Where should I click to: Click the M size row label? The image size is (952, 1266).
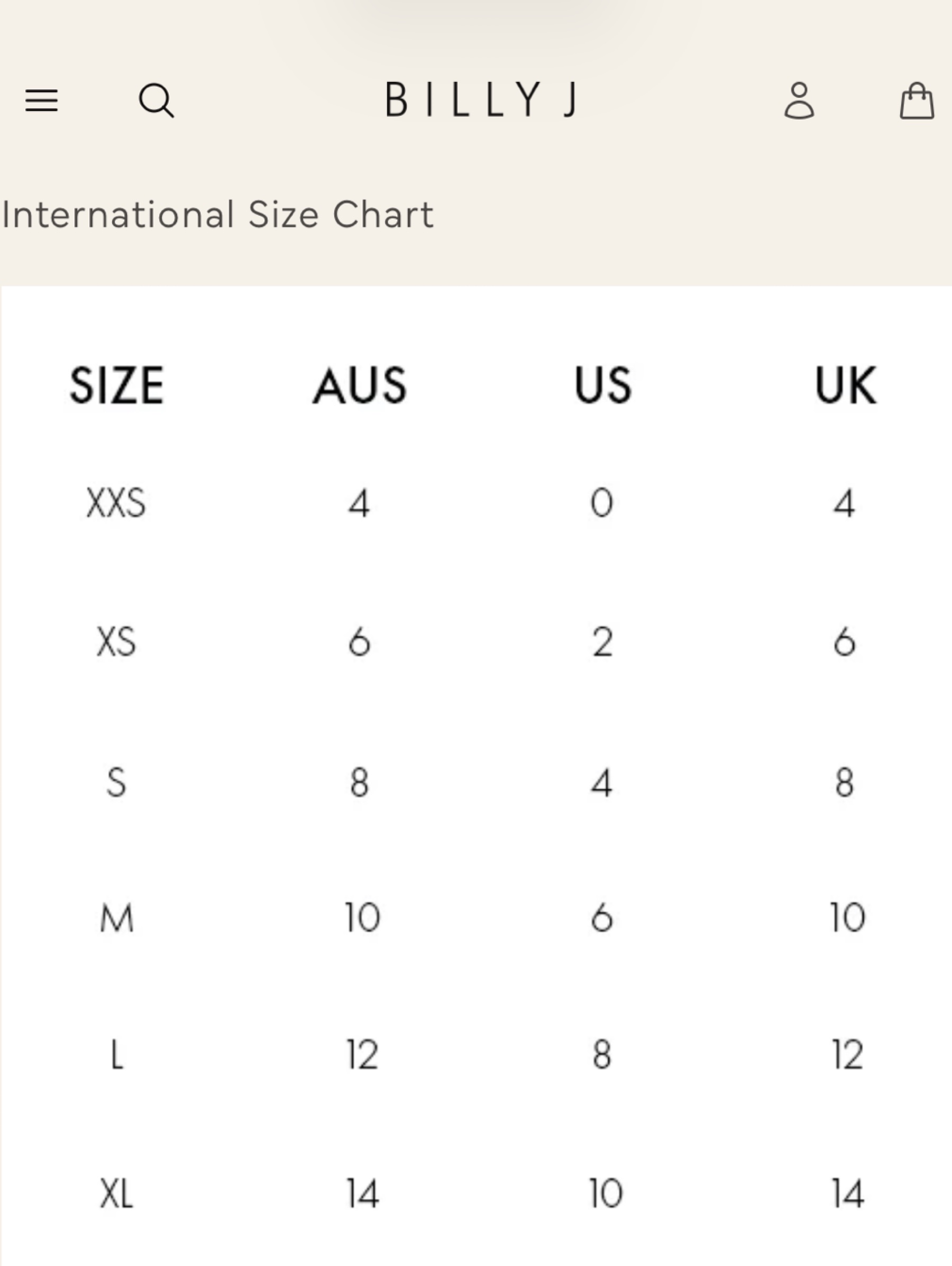coord(117,919)
